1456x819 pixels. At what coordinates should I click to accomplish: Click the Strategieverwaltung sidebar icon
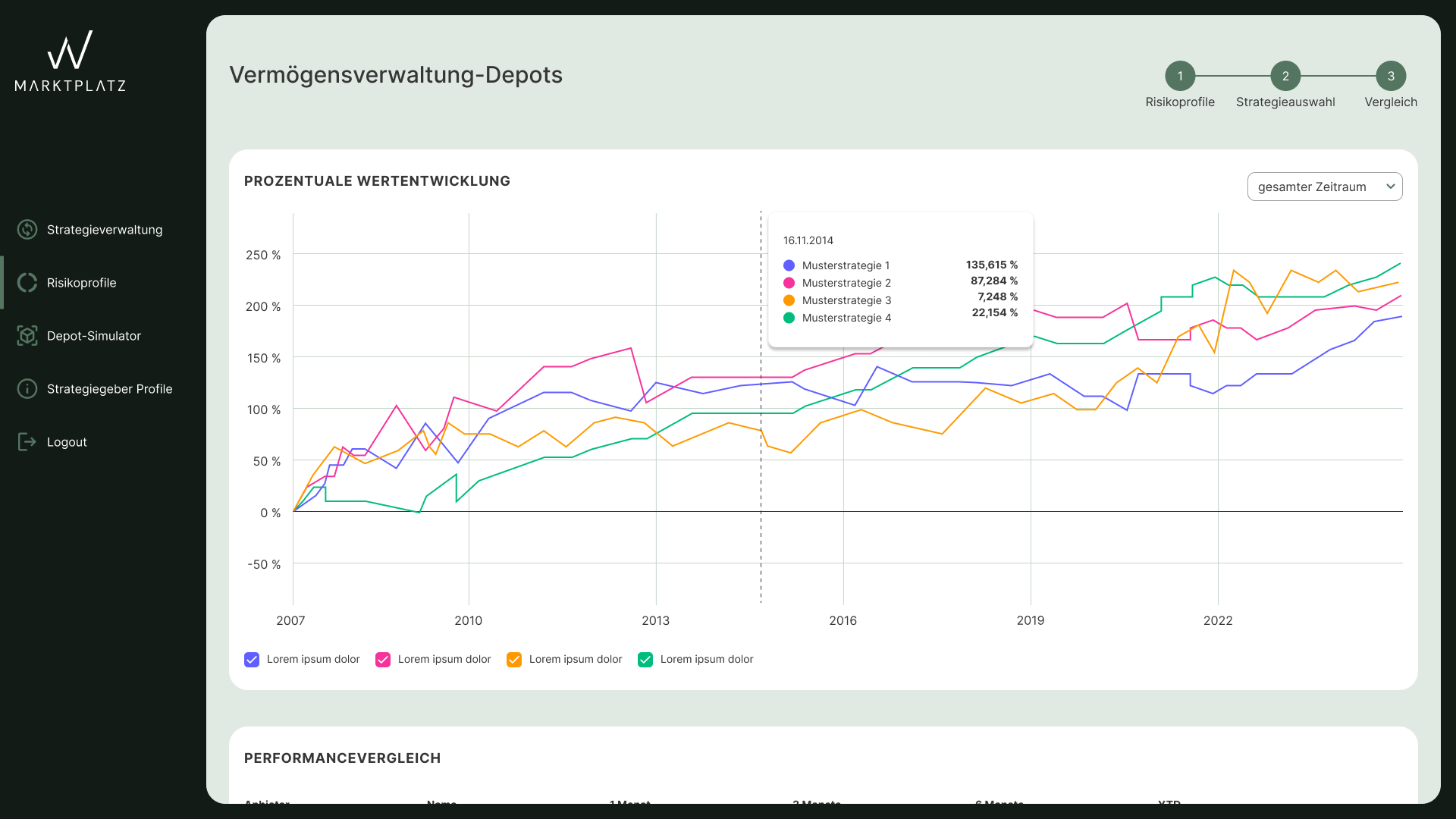(27, 230)
